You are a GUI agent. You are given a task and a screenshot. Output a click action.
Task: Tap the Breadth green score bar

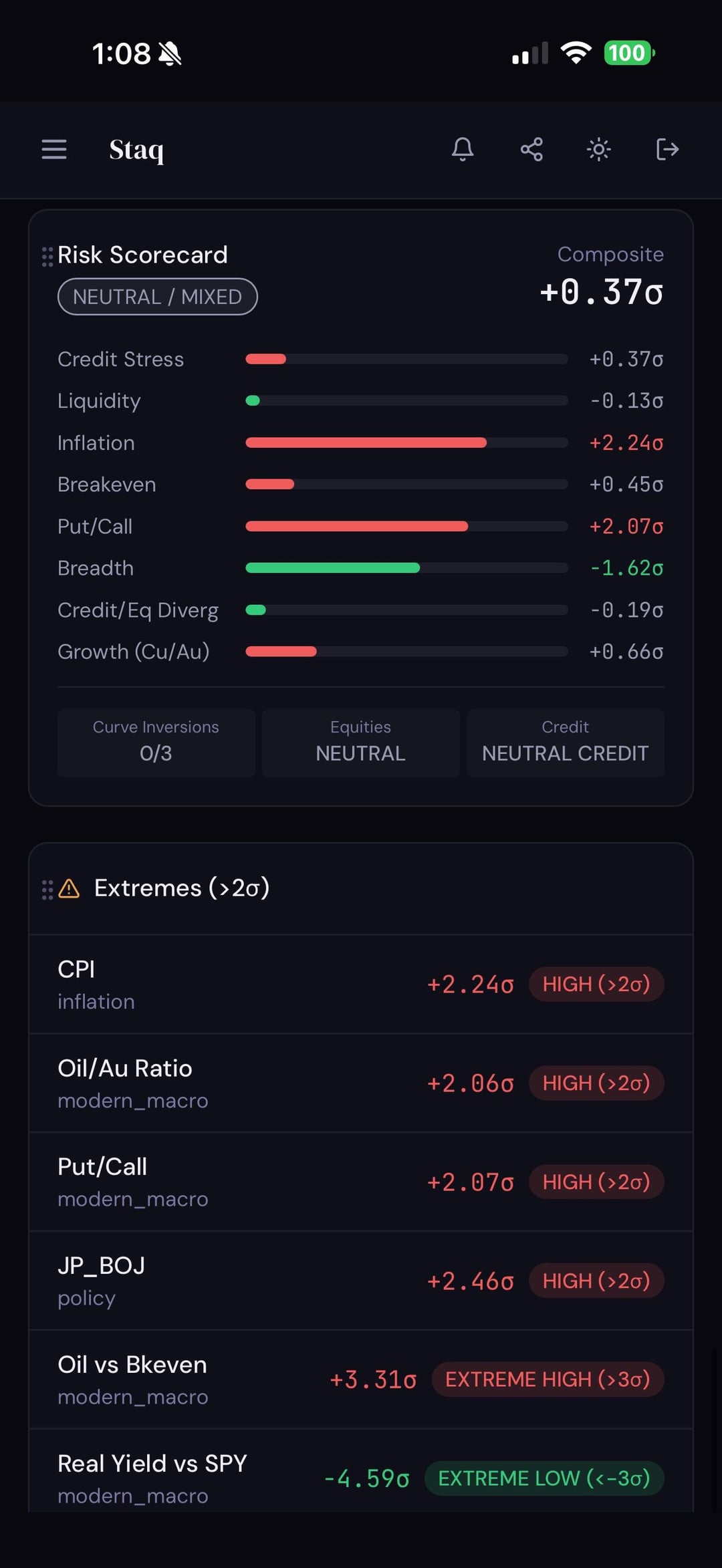[333, 568]
